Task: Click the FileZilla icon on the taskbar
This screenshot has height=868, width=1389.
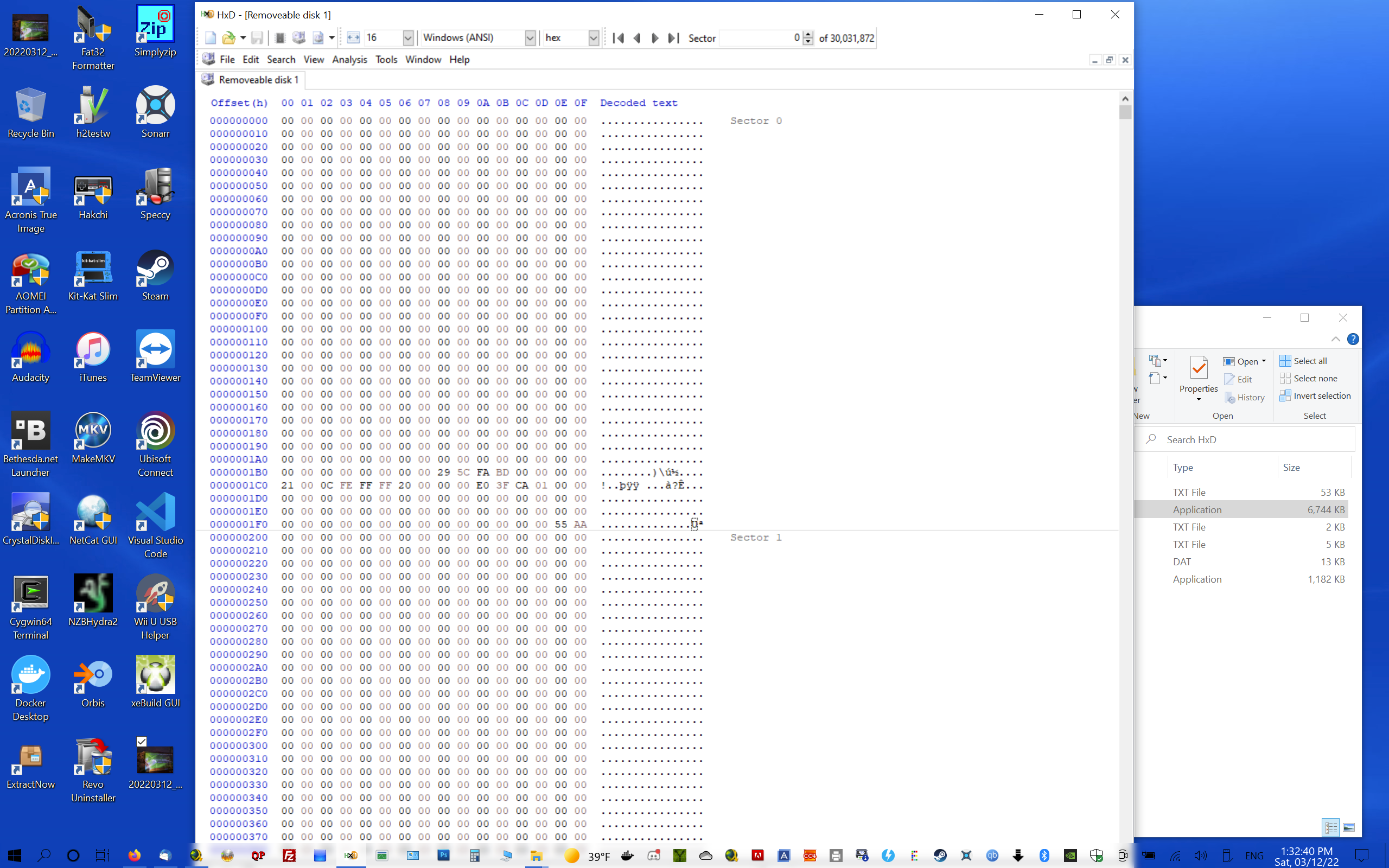Action: tap(289, 856)
